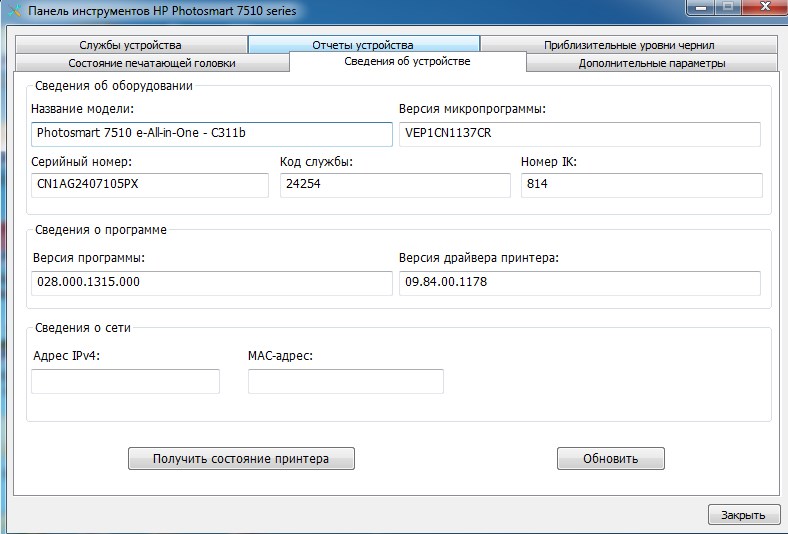Select Сведения об устройстве tab
The height and width of the screenshot is (534, 788).
[x=408, y=61]
